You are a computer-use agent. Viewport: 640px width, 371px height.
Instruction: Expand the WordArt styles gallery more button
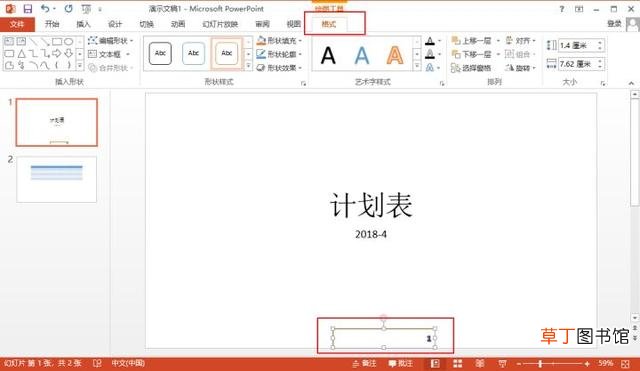point(417,66)
